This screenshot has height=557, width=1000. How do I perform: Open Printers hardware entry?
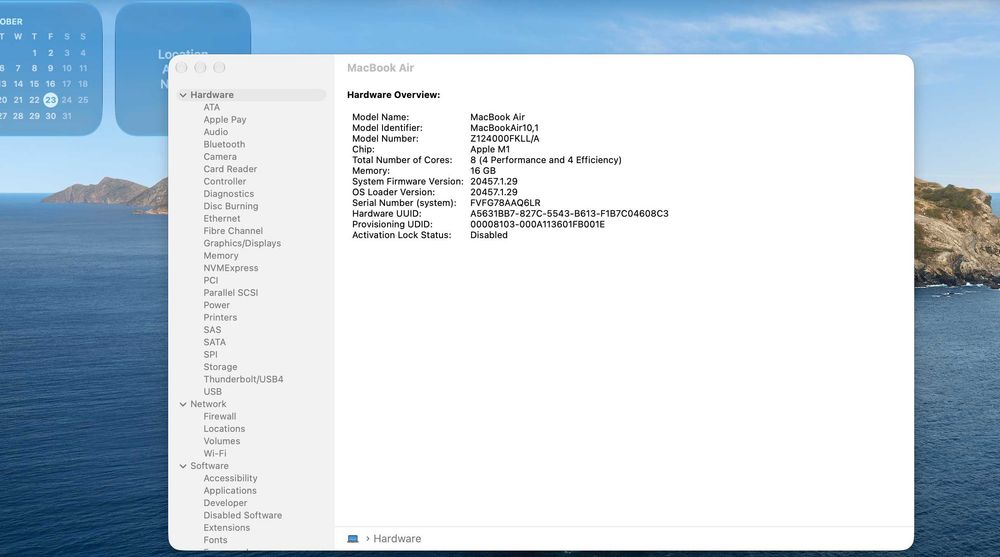coord(220,318)
